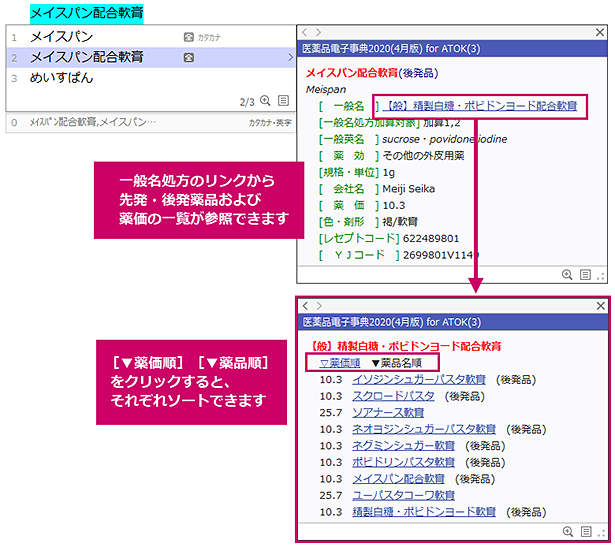Go forward in upper dictionary window
The height and width of the screenshot is (547, 615).
click(x=318, y=32)
